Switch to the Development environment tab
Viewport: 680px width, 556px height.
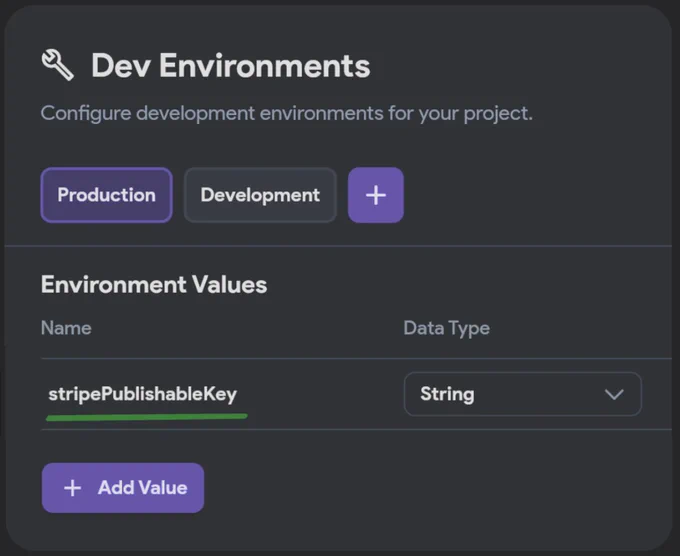(x=260, y=195)
